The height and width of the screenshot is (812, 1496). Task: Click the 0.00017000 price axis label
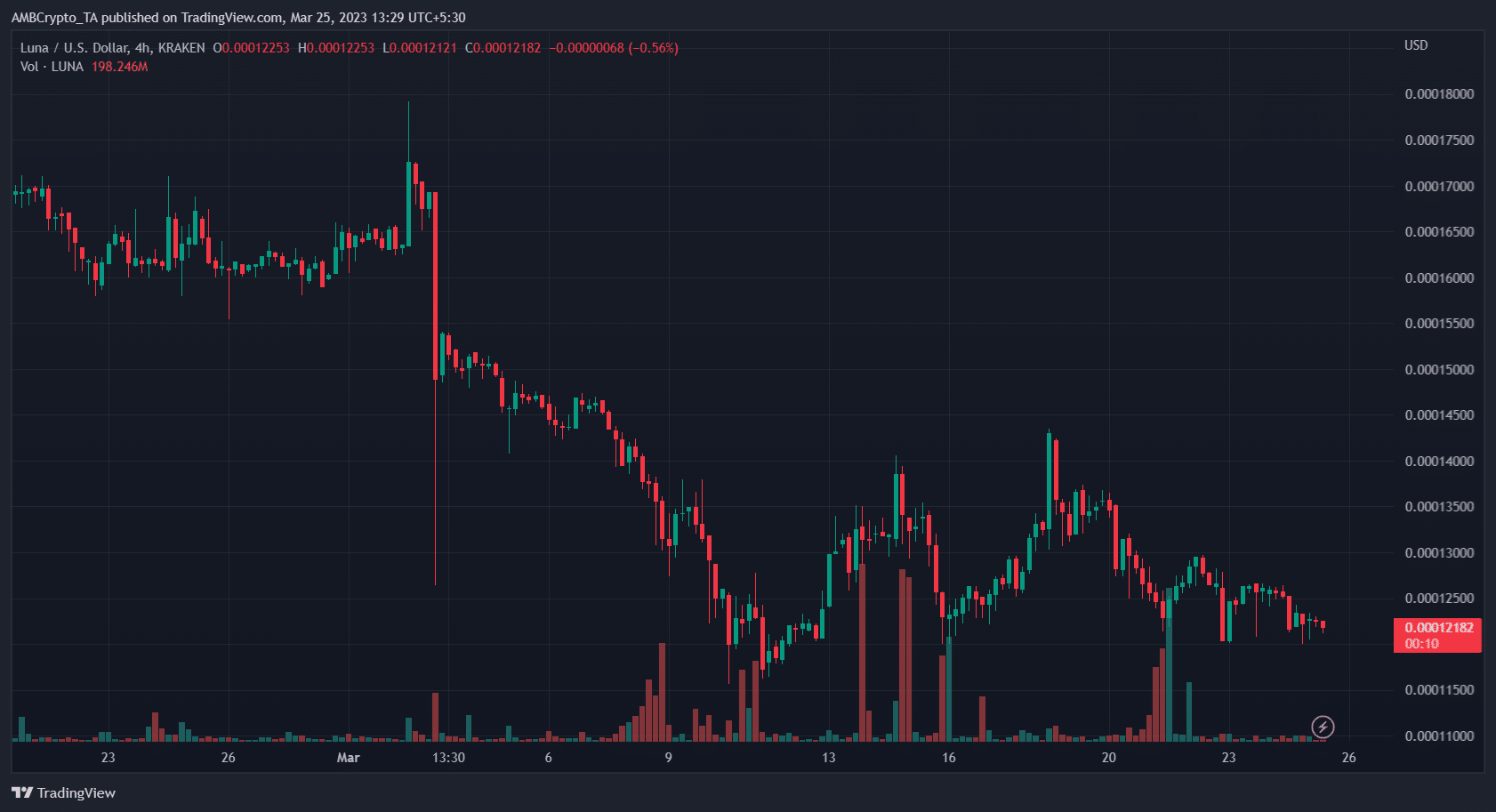tap(1439, 187)
